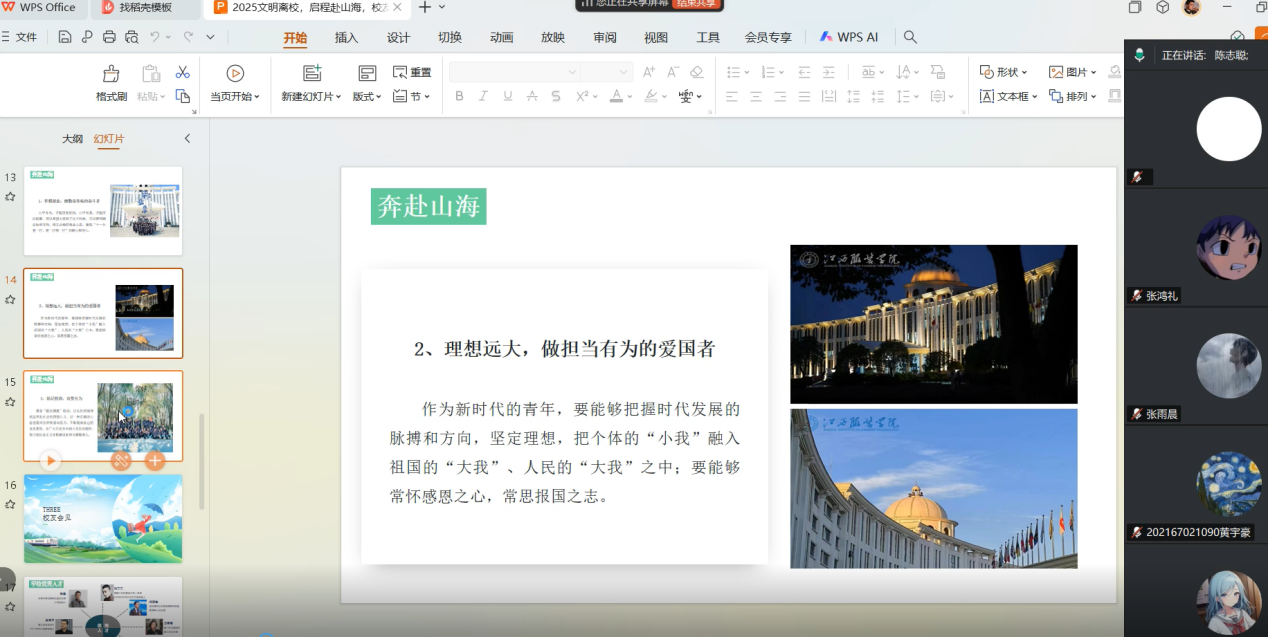Open the Shapes (形状) dropdown
This screenshot has width=1268, height=637.
point(1003,72)
